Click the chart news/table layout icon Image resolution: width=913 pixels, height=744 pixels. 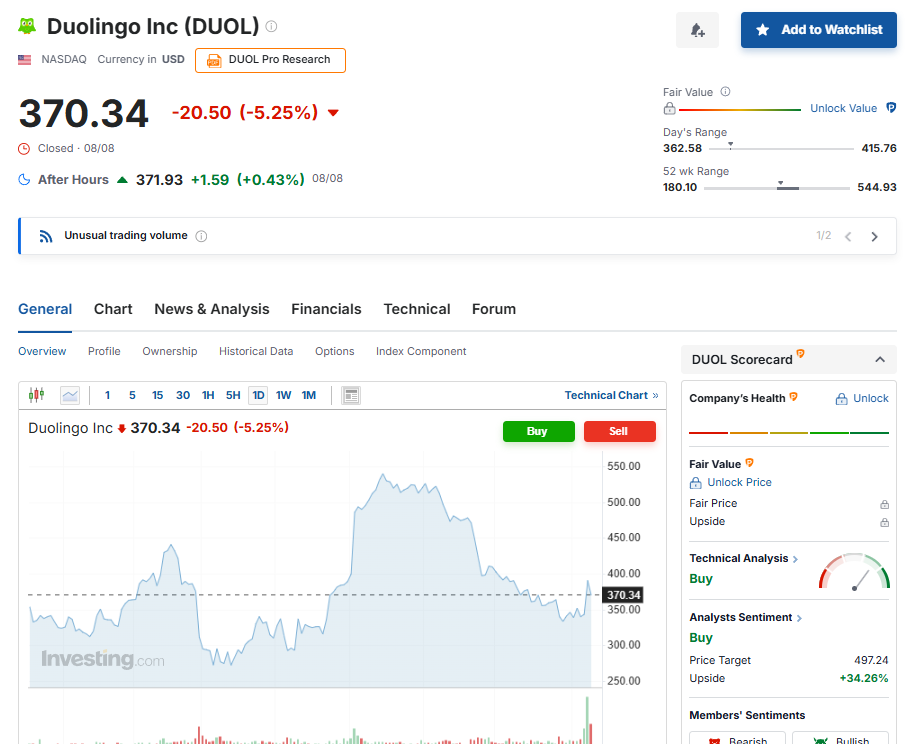click(x=351, y=395)
